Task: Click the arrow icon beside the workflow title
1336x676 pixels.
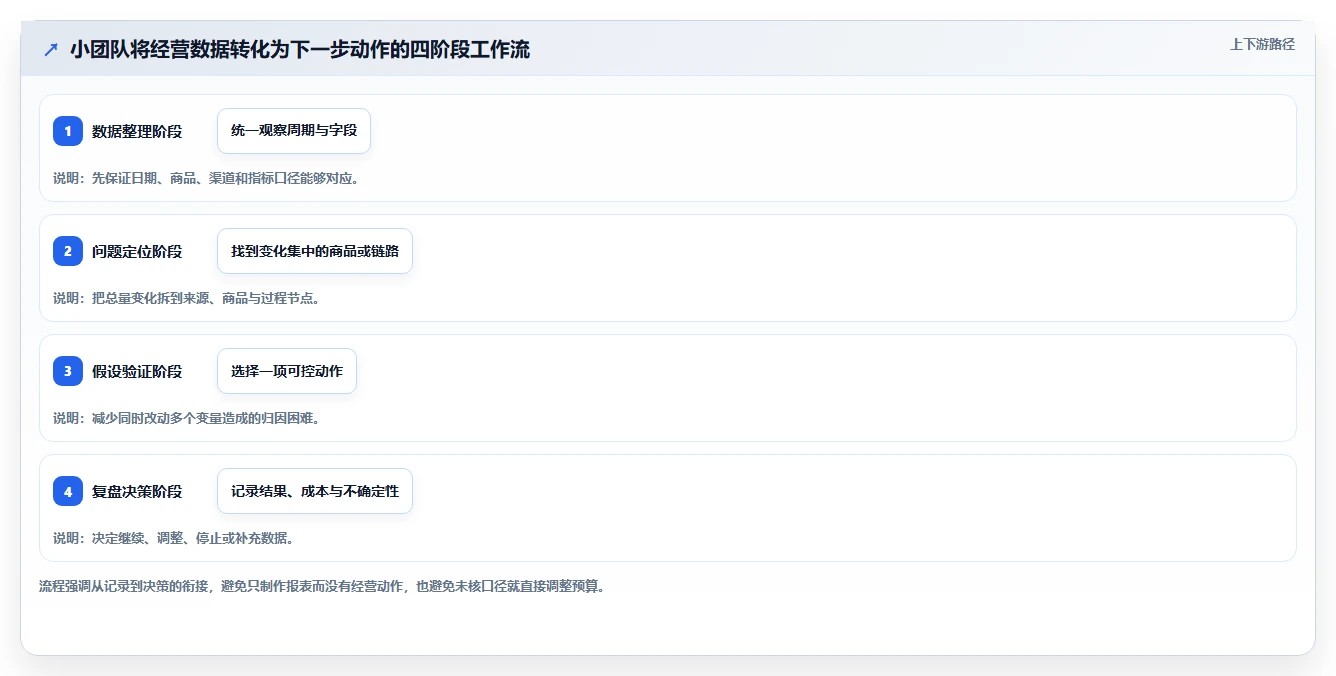Action: (x=51, y=49)
